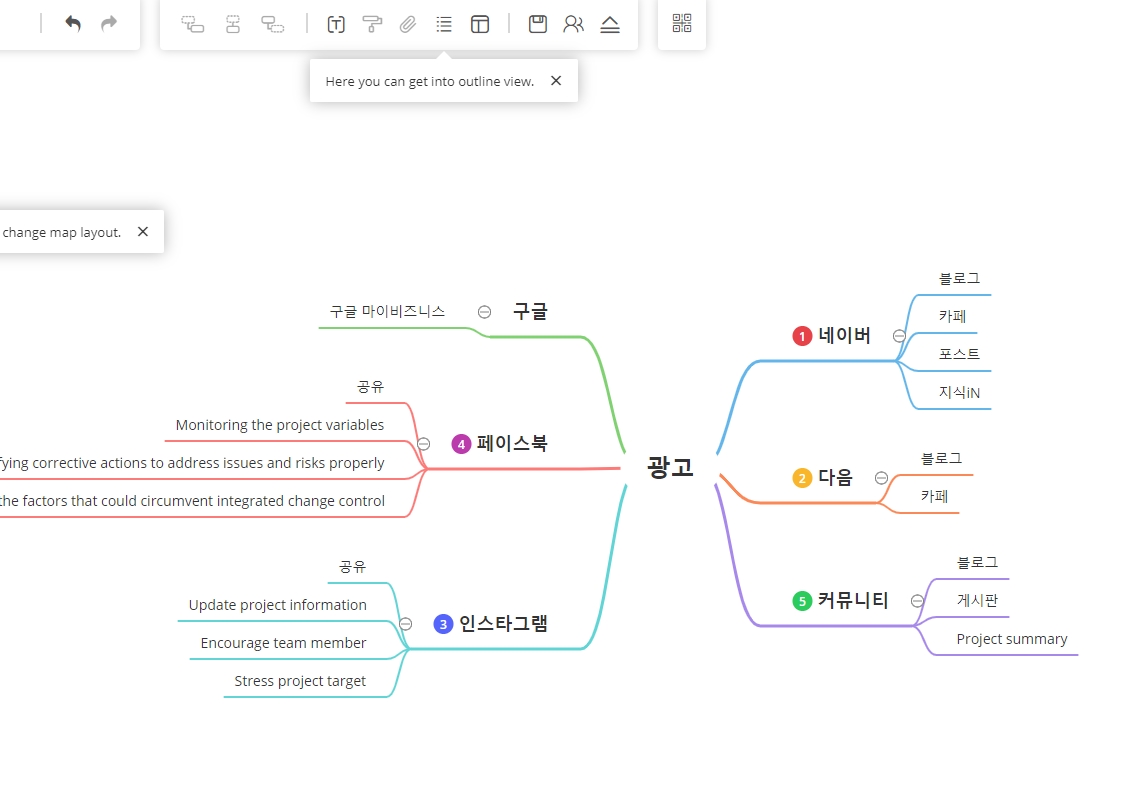Select 카페 subtopic under 네이버
Screen dimensions: 1137x806
(952, 316)
